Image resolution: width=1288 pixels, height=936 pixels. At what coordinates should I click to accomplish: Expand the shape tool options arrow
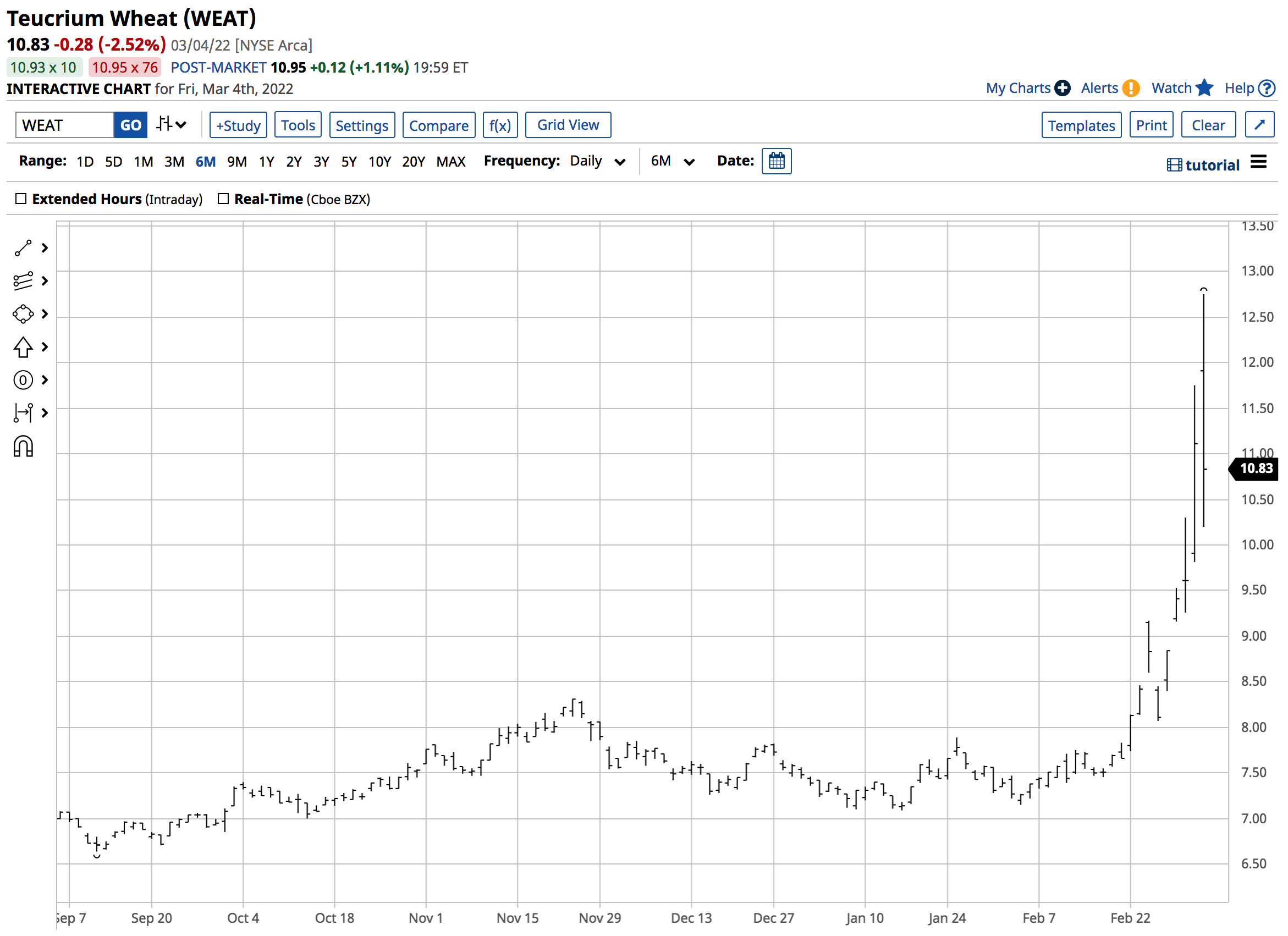45,314
